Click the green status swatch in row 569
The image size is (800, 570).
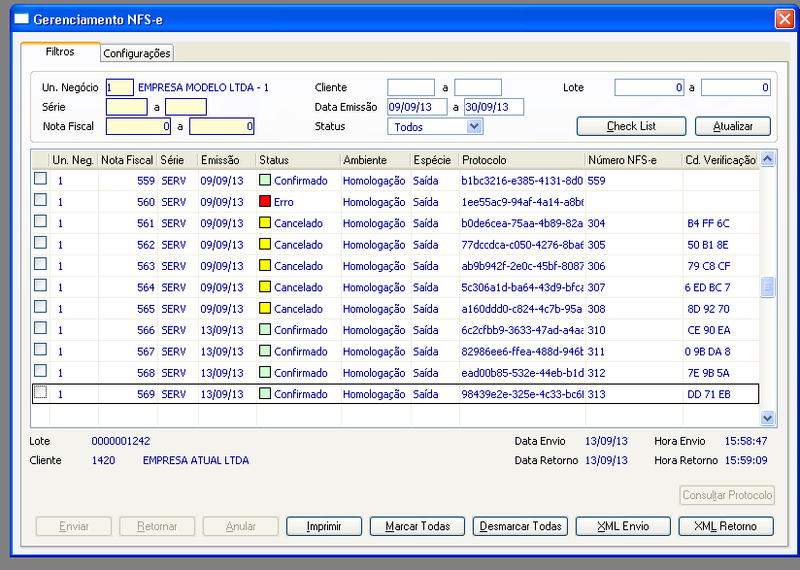pos(265,393)
